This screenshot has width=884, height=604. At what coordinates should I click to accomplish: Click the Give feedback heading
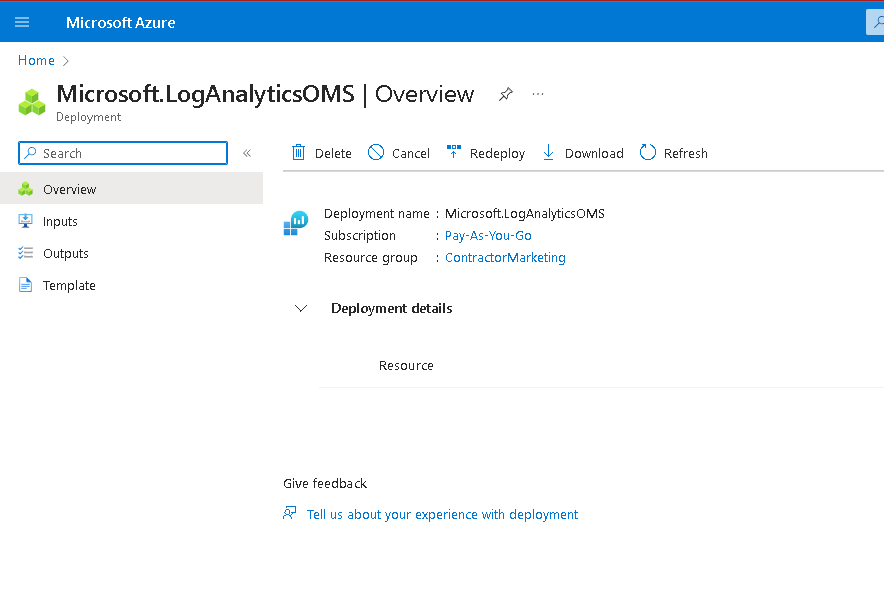325,483
